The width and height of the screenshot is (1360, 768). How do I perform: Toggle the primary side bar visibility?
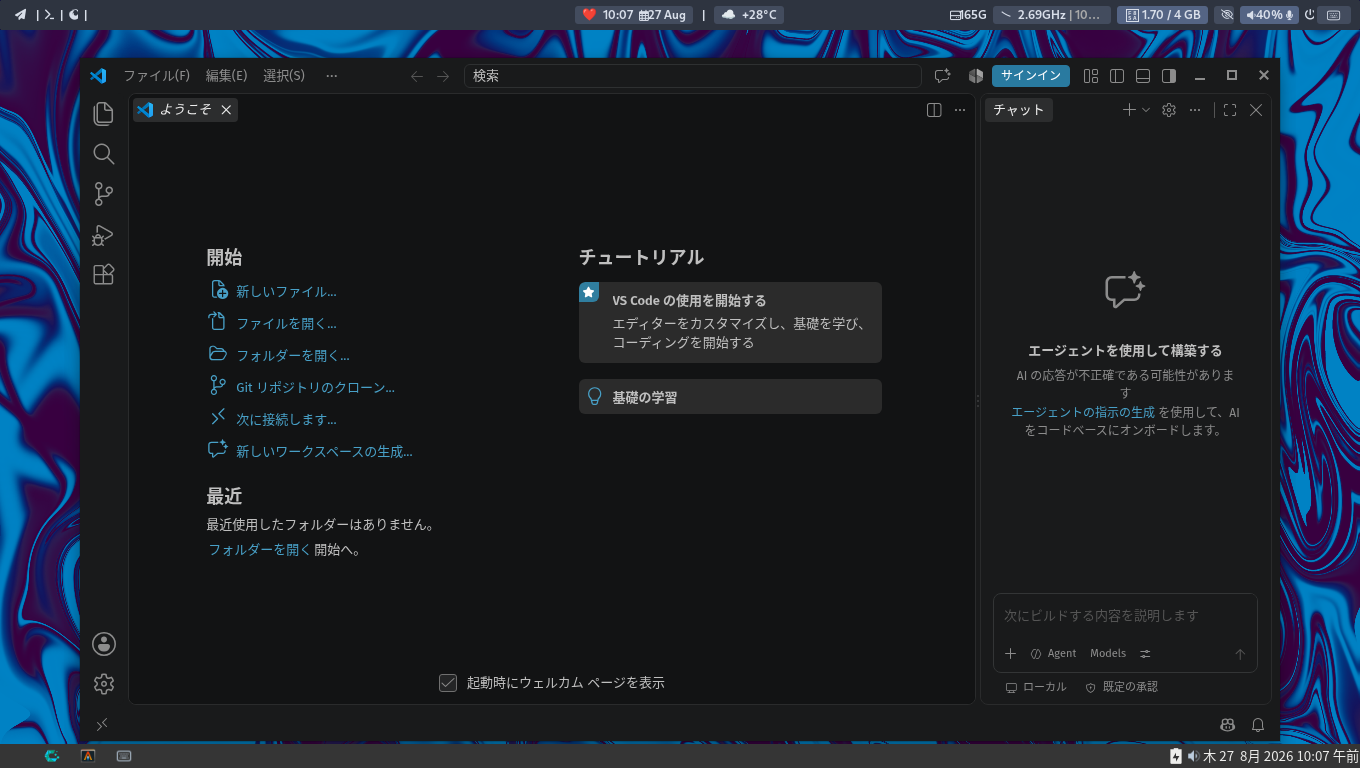pos(1117,76)
